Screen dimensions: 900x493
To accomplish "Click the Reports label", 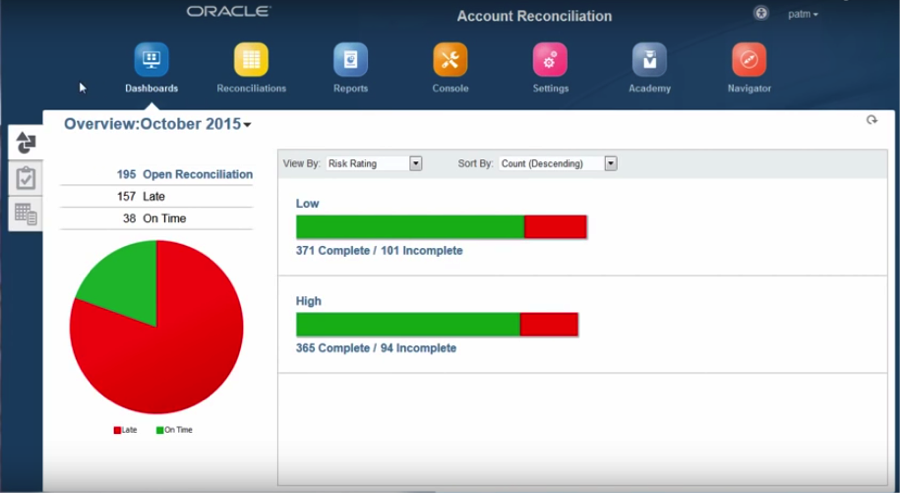I will click(351, 88).
